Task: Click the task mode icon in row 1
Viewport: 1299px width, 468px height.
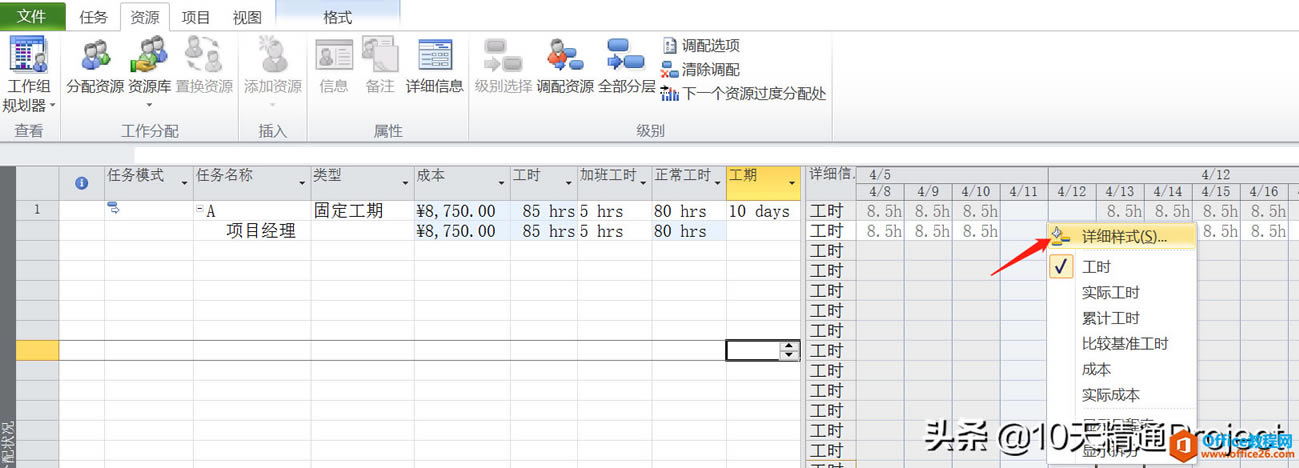Action: pos(113,208)
